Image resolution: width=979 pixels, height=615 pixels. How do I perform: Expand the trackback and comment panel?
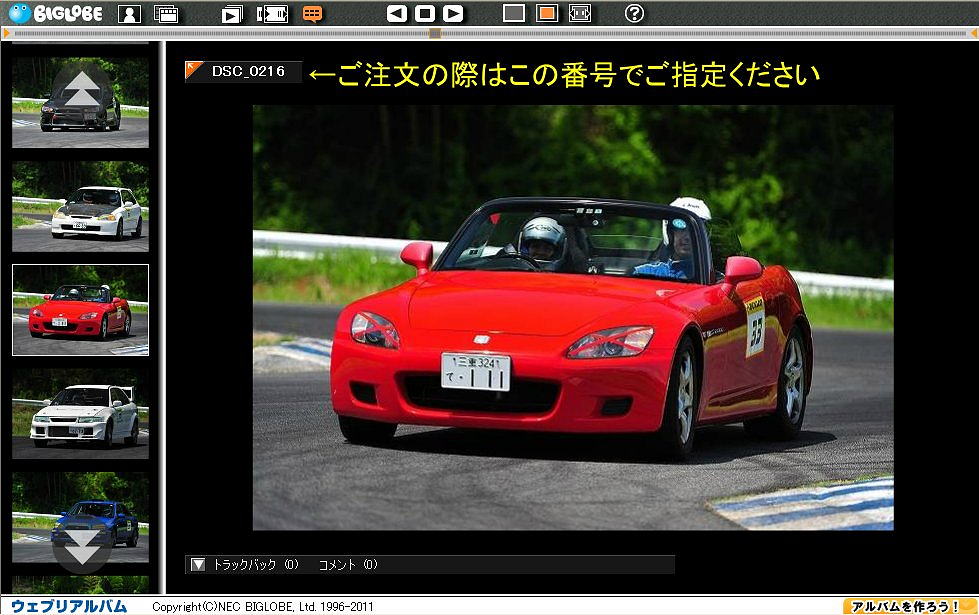[198, 564]
